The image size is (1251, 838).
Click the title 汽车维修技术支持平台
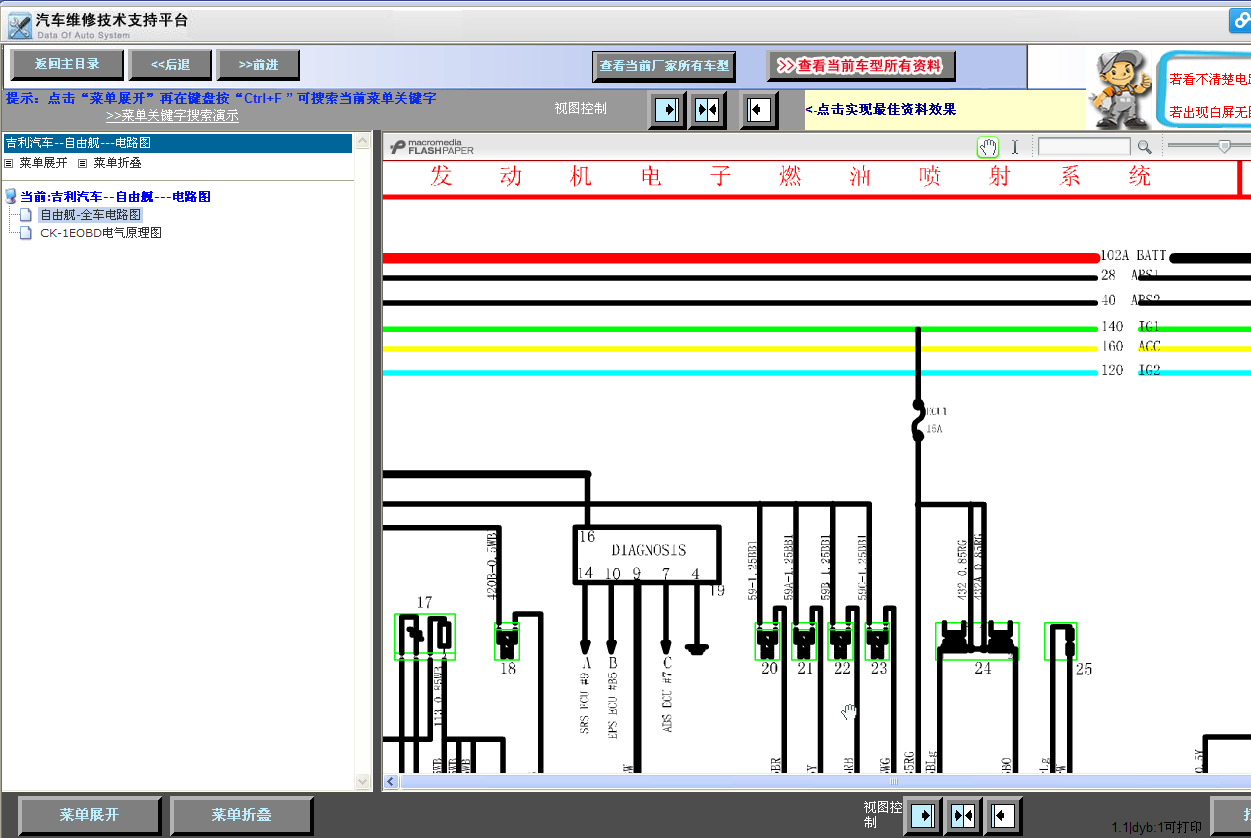tap(111, 20)
